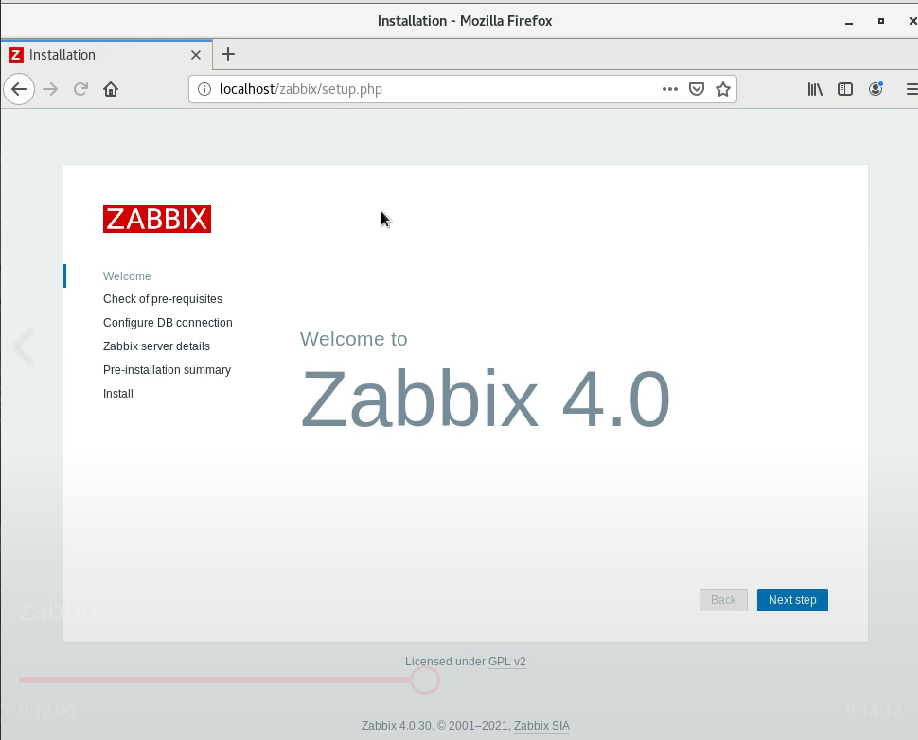Select Configure DB connection step
This screenshot has width=918, height=740.
point(167,323)
